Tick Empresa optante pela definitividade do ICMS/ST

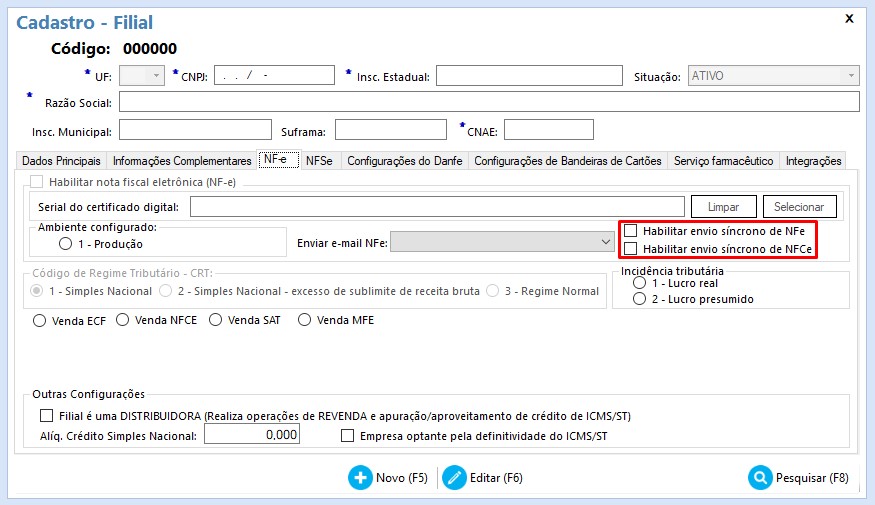coord(348,436)
